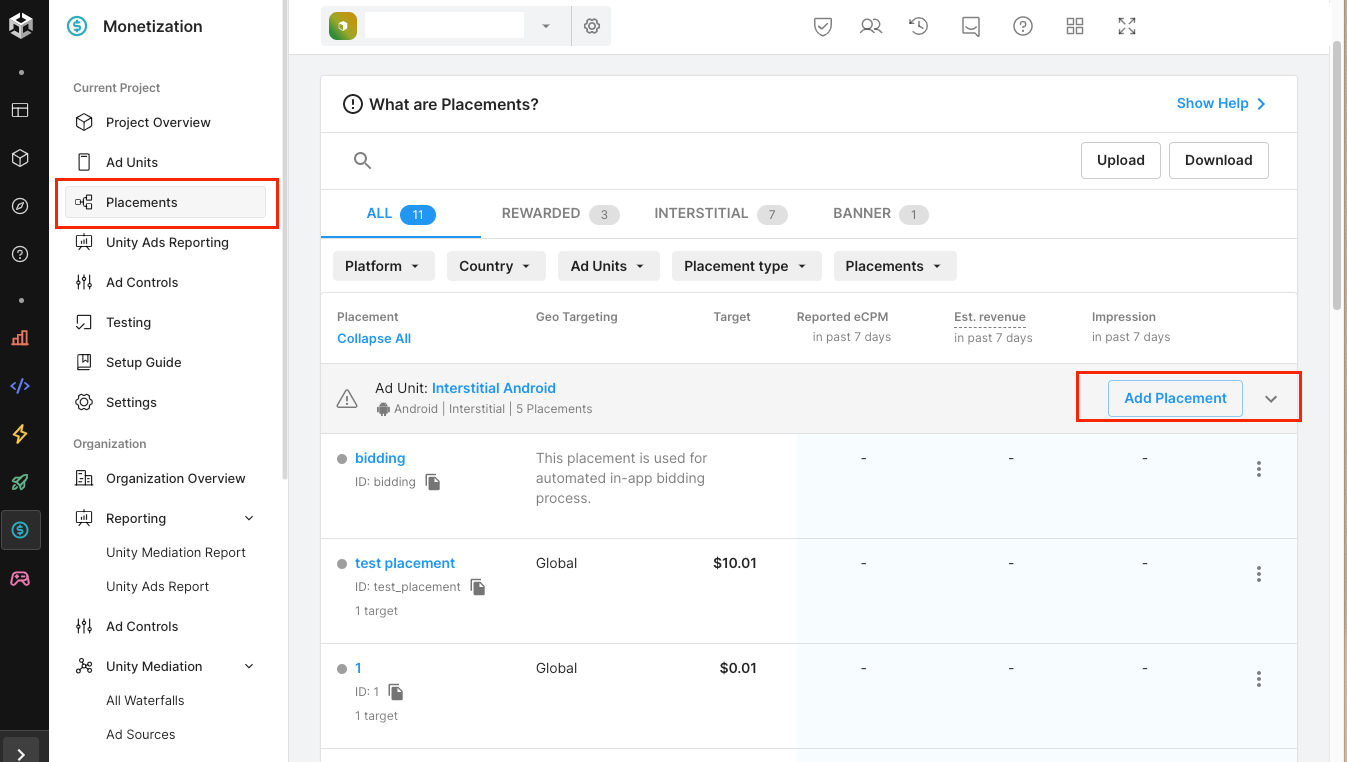Screen dimensions: 1347x762
Task: Click the Collapse All link
Action: [x=374, y=338]
